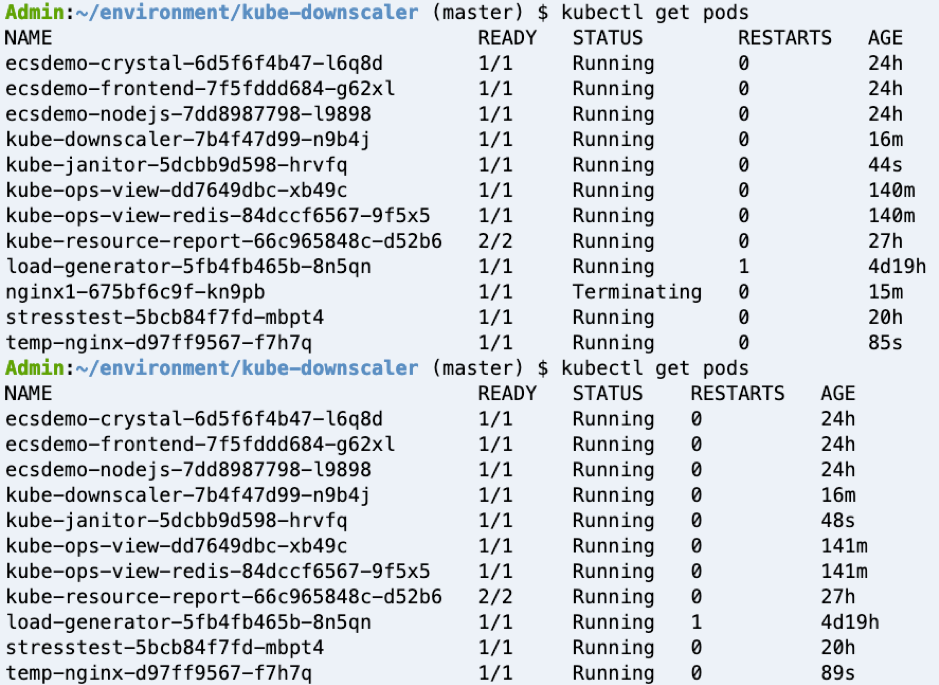Click restarts value 1 in second listing
939x685 pixels.
coord(696,622)
